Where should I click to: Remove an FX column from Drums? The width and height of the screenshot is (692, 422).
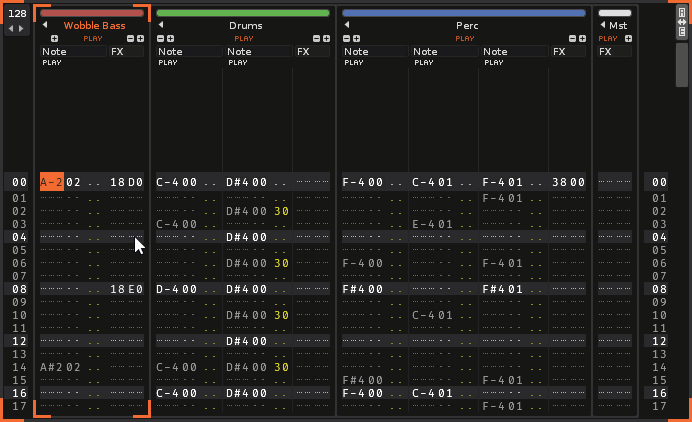point(316,38)
